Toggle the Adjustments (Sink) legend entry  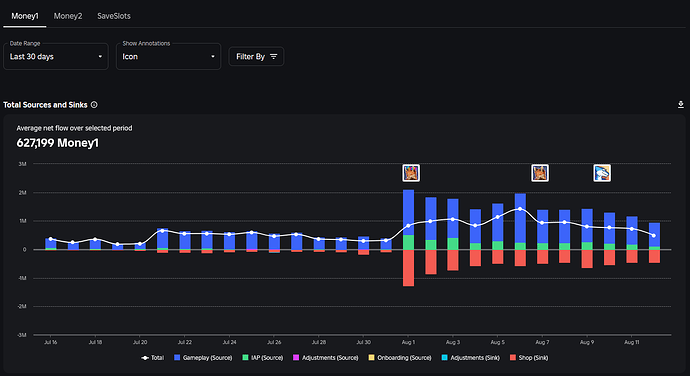coord(471,358)
